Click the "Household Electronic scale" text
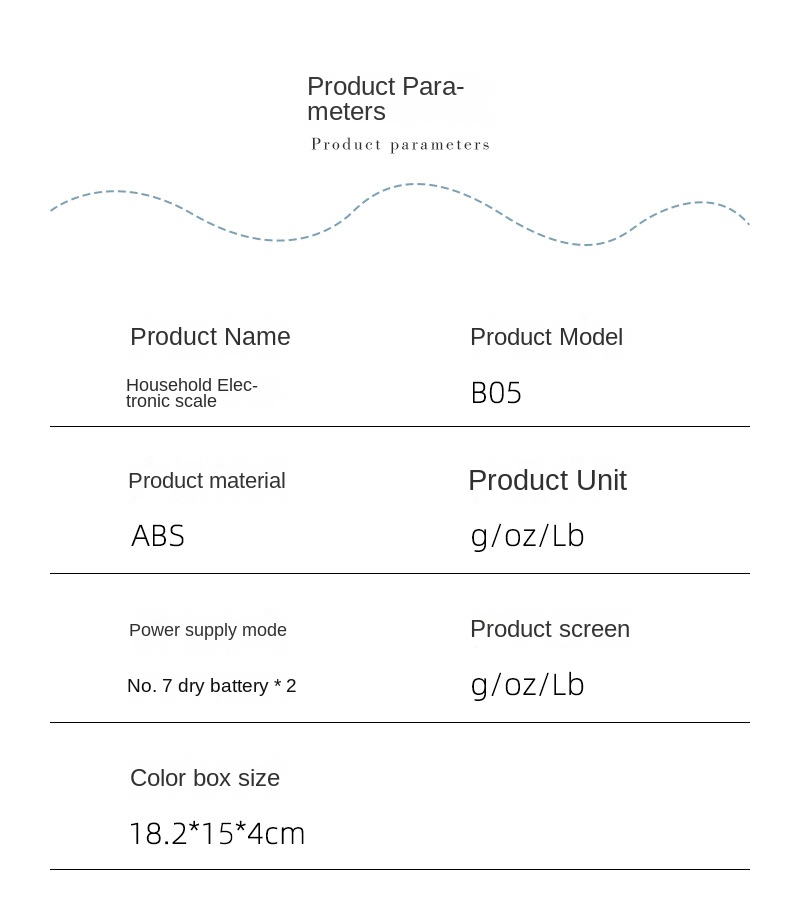The image size is (800, 901). 191,393
